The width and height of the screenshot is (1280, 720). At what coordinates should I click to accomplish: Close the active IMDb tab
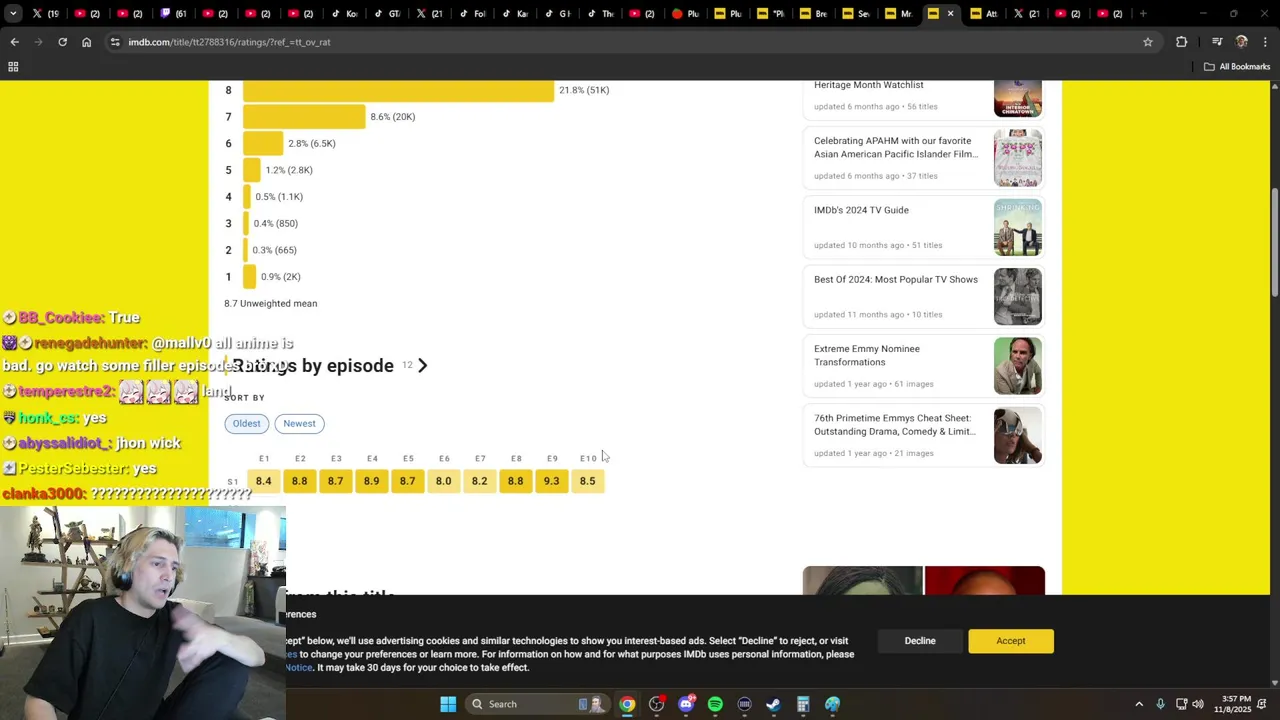click(x=950, y=14)
